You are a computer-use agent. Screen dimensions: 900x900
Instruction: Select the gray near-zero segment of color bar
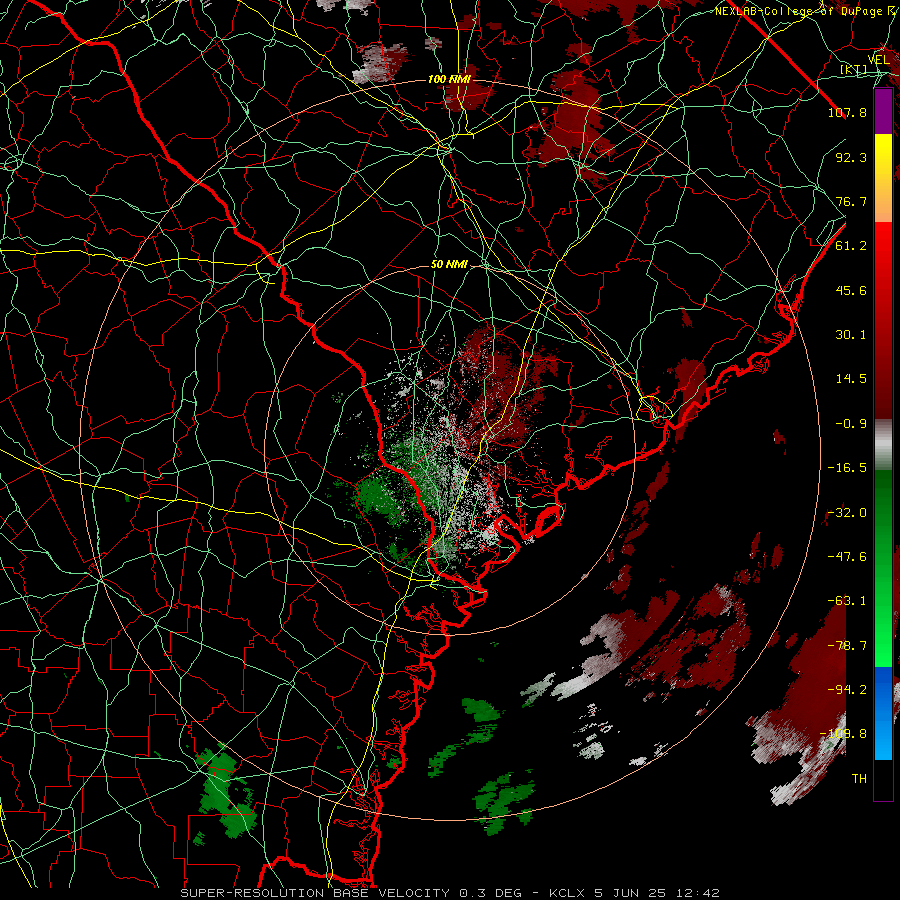[x=883, y=445]
